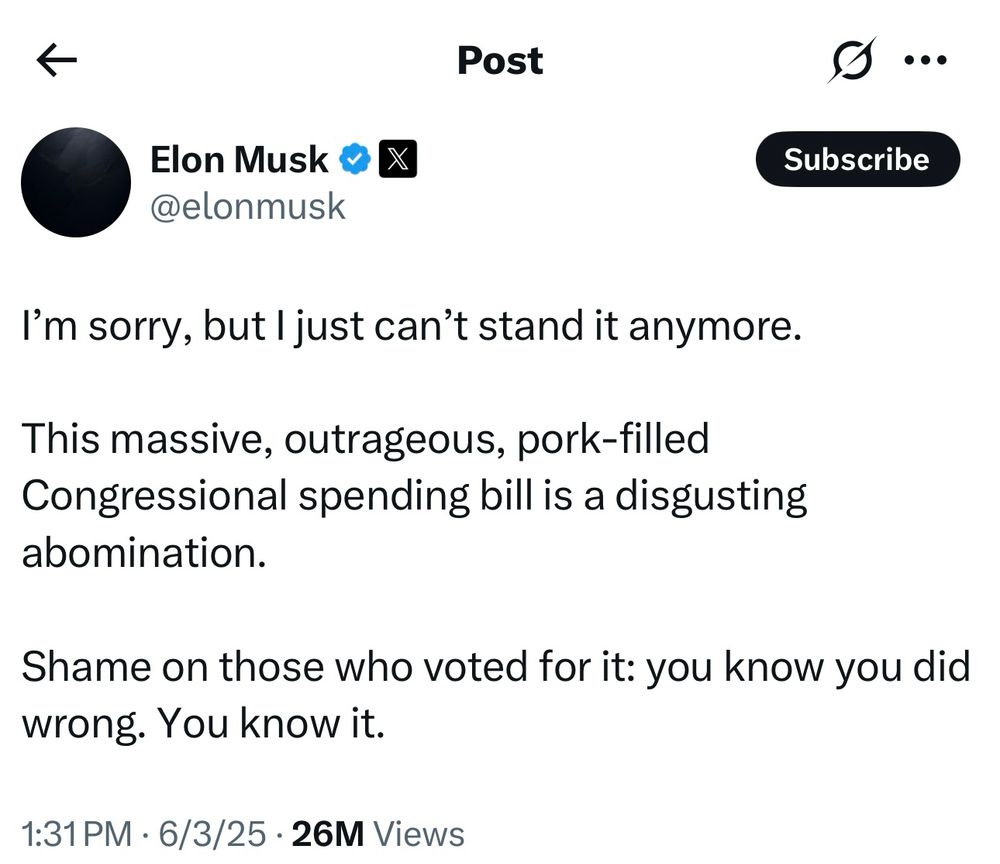Open the @elonmusk handle link
The image size is (1000, 864).
[x=246, y=206]
